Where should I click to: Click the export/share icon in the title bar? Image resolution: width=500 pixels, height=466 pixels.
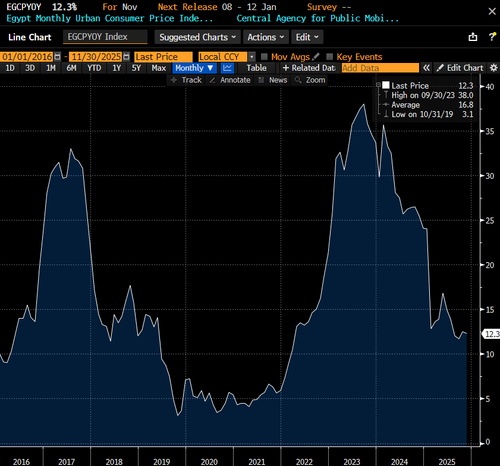click(473, 37)
